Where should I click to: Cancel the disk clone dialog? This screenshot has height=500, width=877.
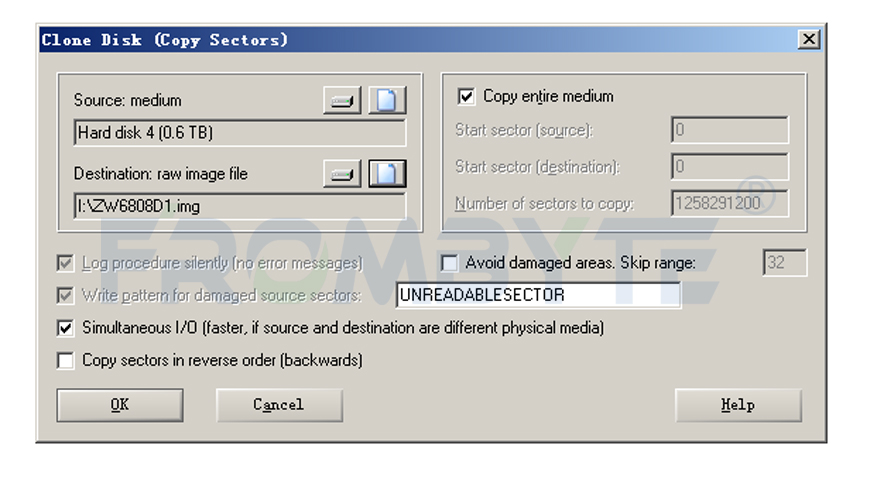(x=279, y=405)
